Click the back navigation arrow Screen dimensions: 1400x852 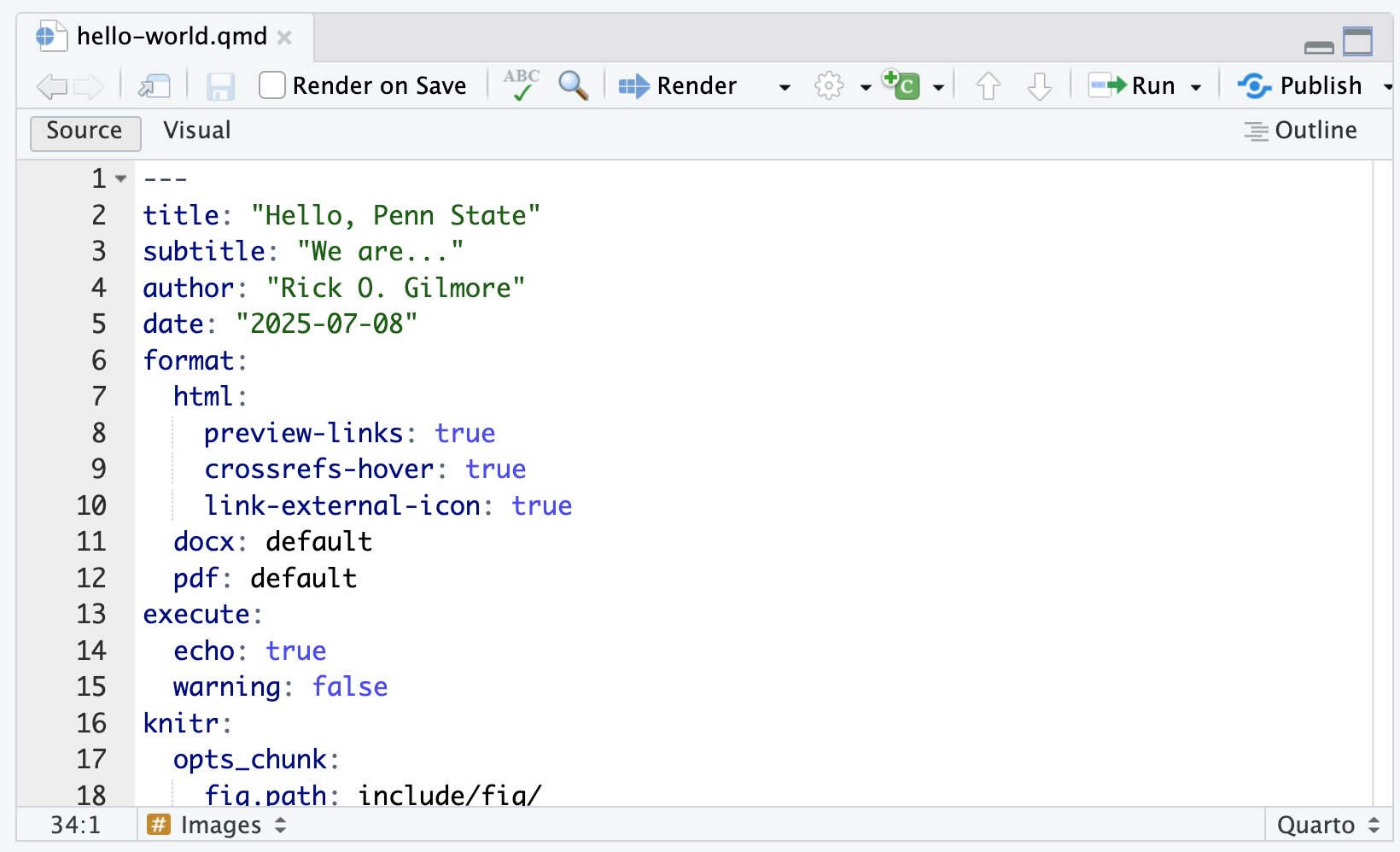pyautogui.click(x=52, y=86)
